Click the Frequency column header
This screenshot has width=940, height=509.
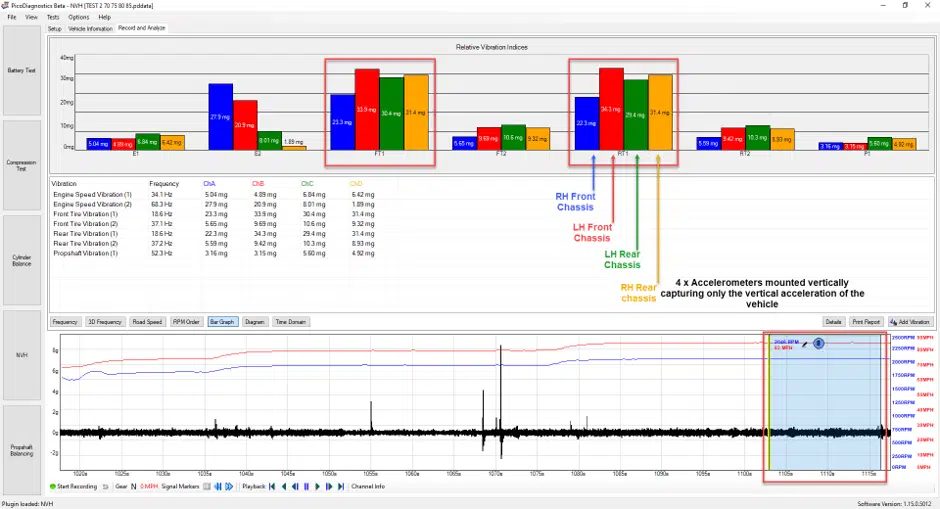[x=164, y=184]
